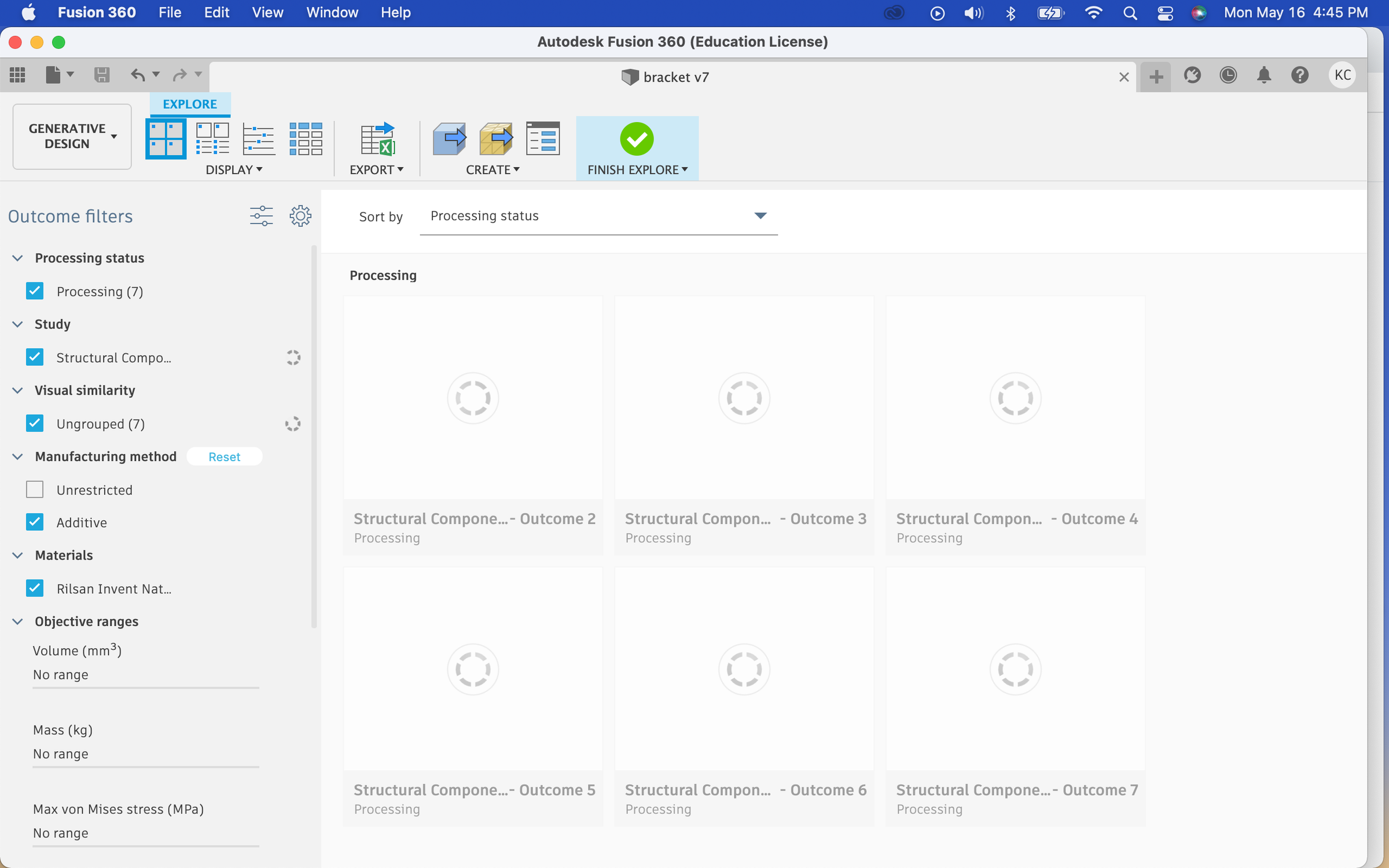Open the Window menu
This screenshot has height=868, width=1389.
[x=332, y=12]
